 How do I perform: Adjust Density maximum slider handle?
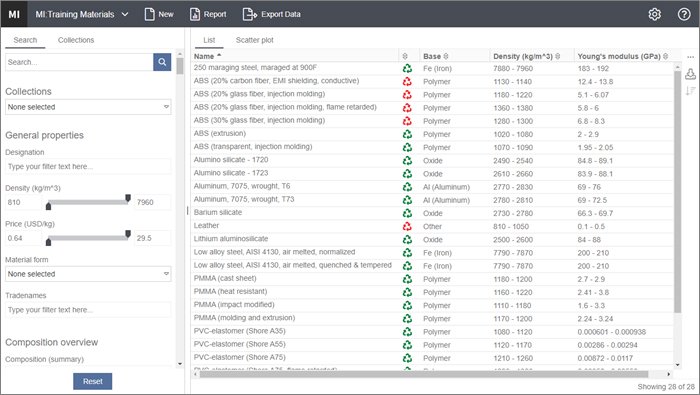click(x=128, y=198)
